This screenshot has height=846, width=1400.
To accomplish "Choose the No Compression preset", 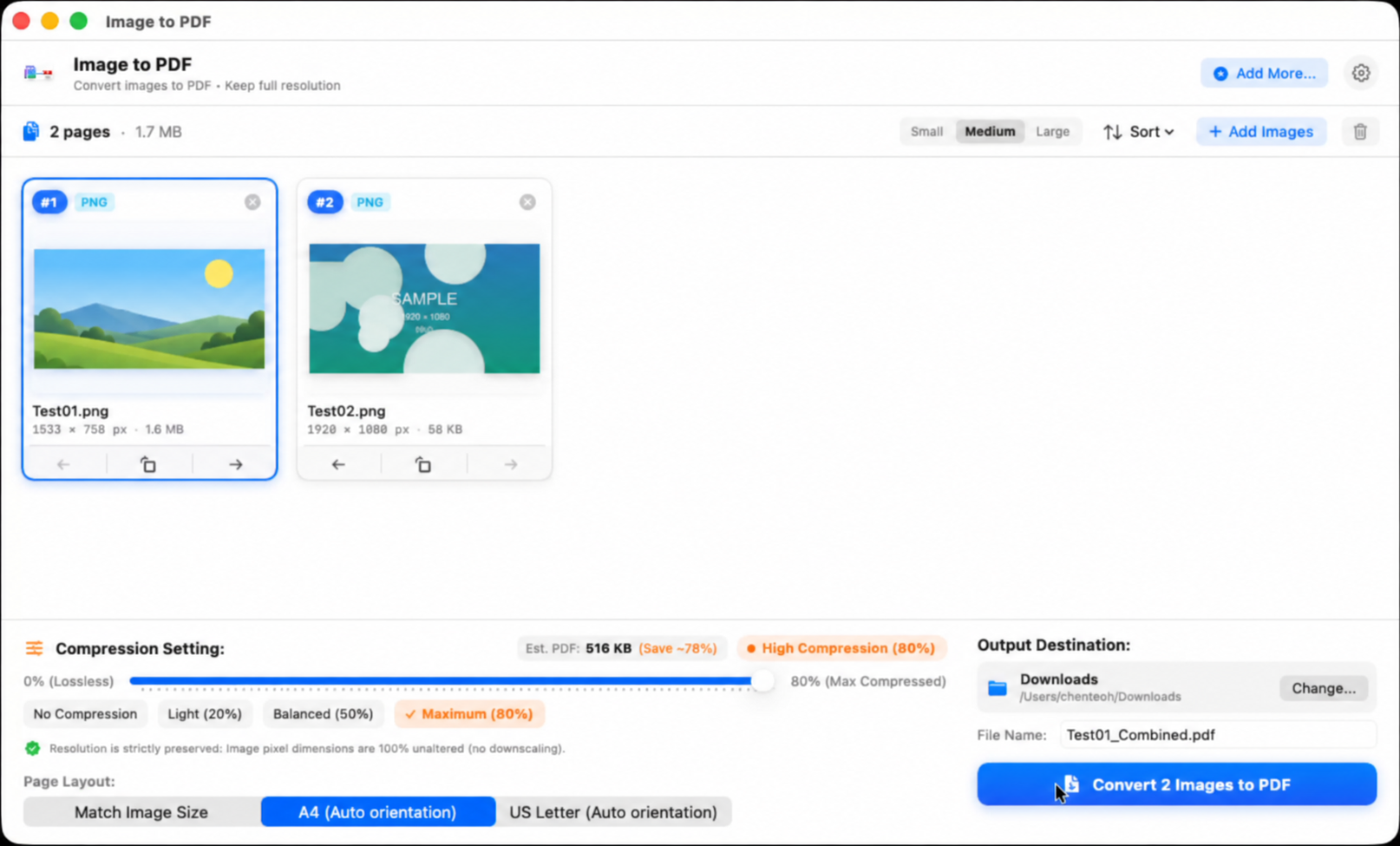I will [85, 714].
